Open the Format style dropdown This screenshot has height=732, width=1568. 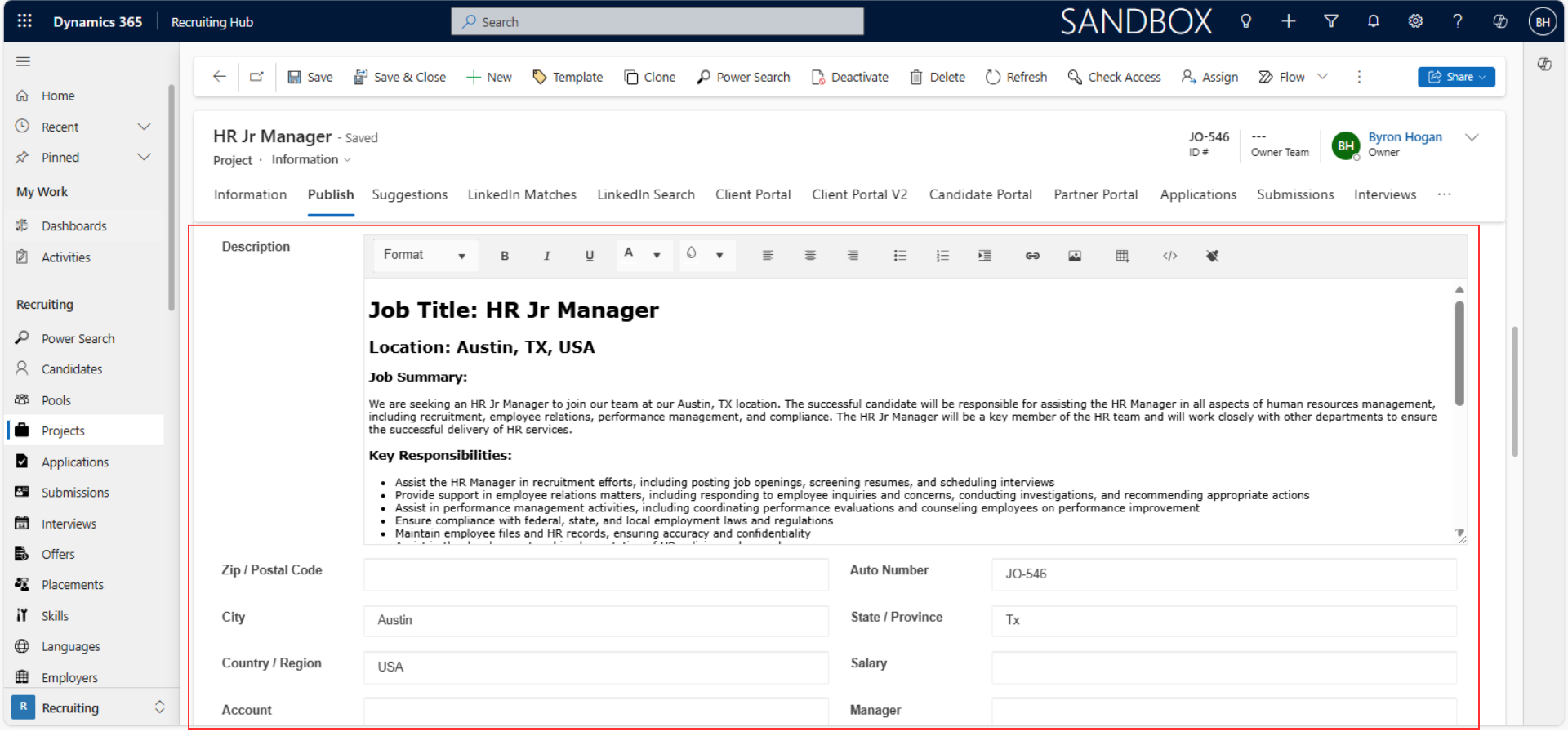point(425,255)
